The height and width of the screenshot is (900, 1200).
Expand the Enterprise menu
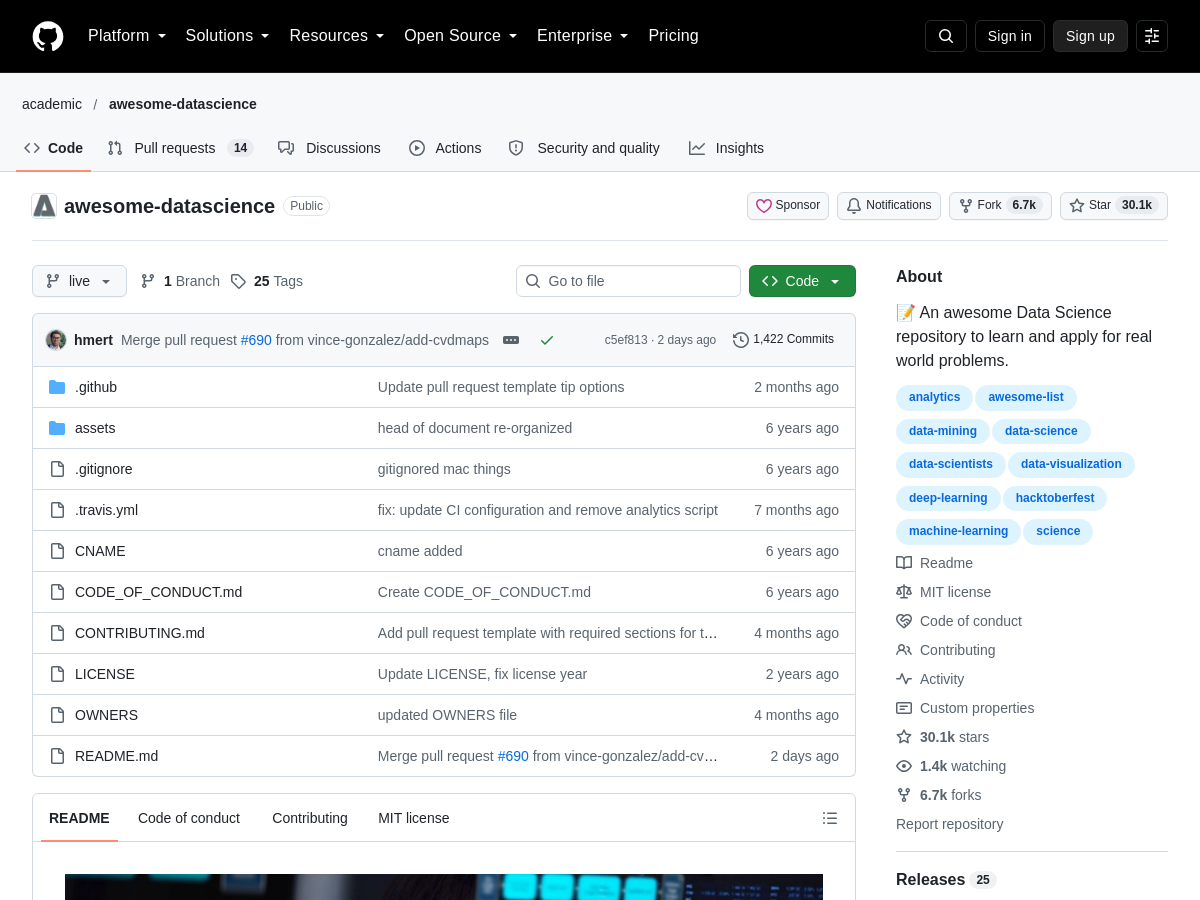583,36
